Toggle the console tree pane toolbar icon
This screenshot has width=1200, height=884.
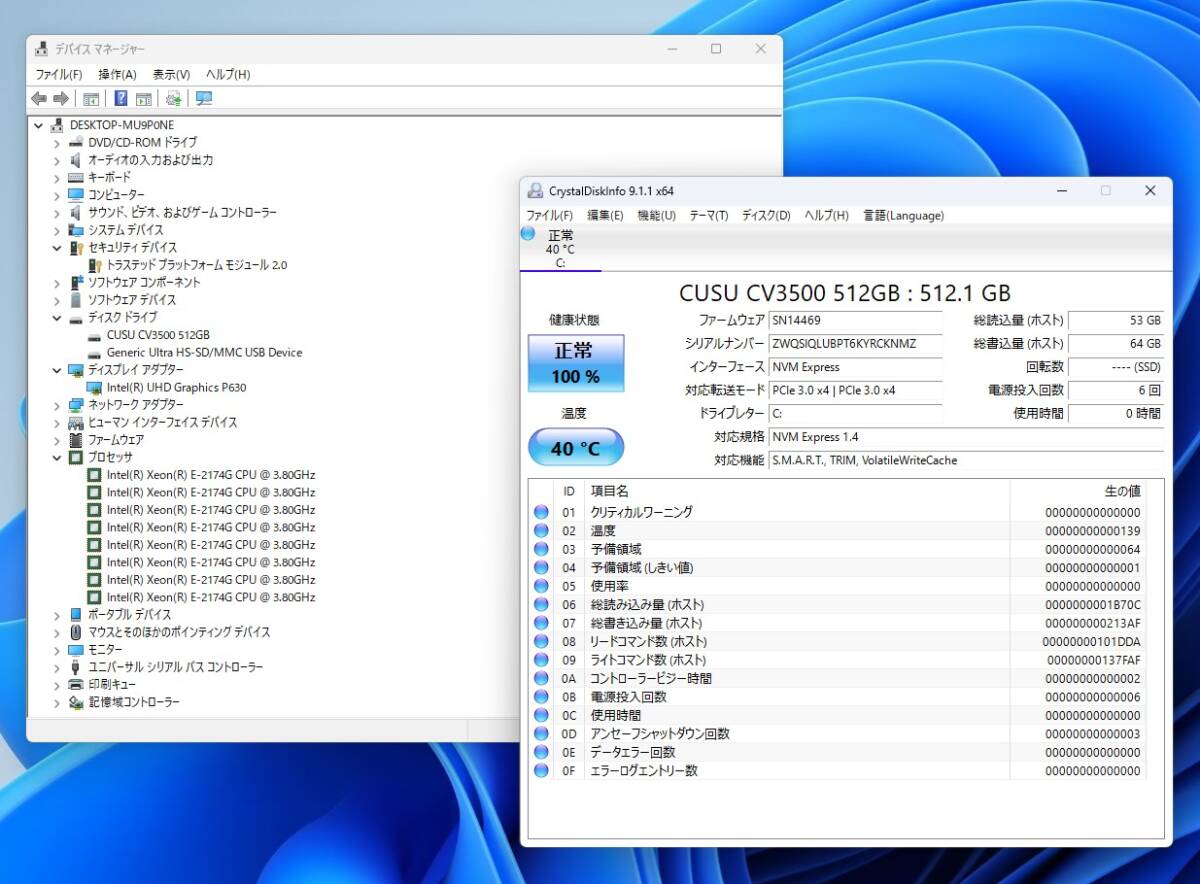click(91, 98)
